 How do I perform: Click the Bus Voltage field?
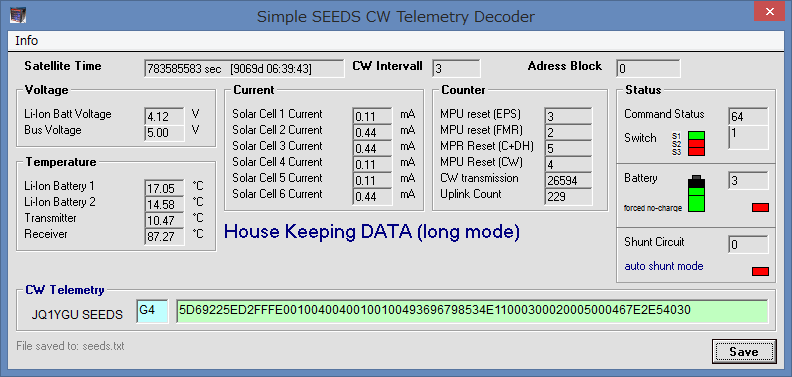point(164,132)
